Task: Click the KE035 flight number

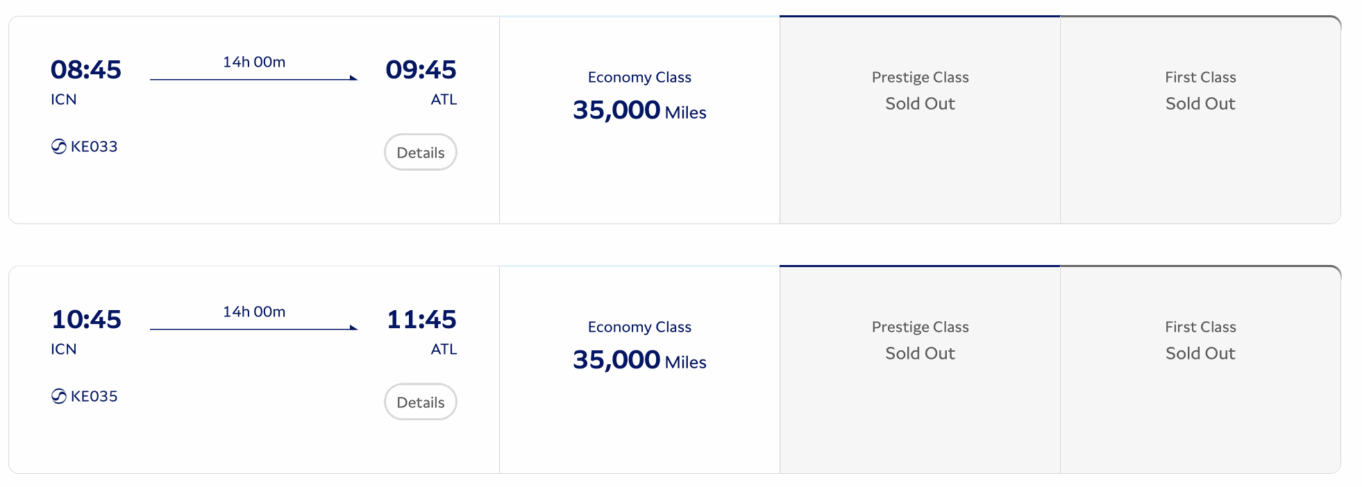Action: [94, 397]
